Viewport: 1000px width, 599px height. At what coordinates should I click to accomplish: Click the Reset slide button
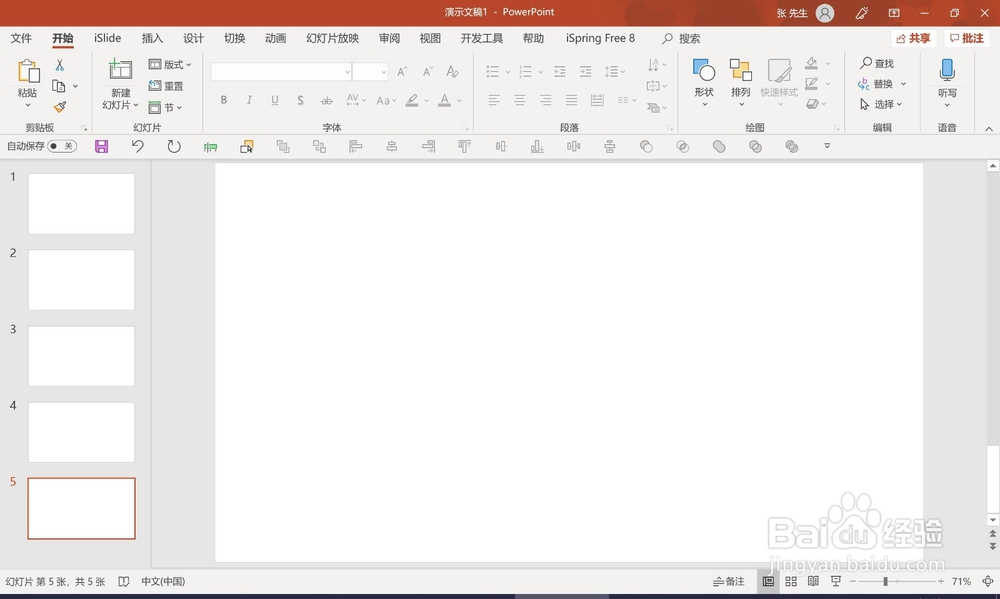pos(166,85)
